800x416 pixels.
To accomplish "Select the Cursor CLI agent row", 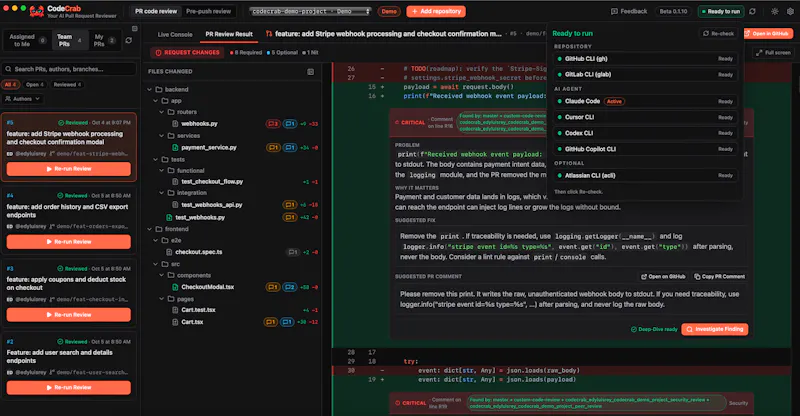I will 645,117.
